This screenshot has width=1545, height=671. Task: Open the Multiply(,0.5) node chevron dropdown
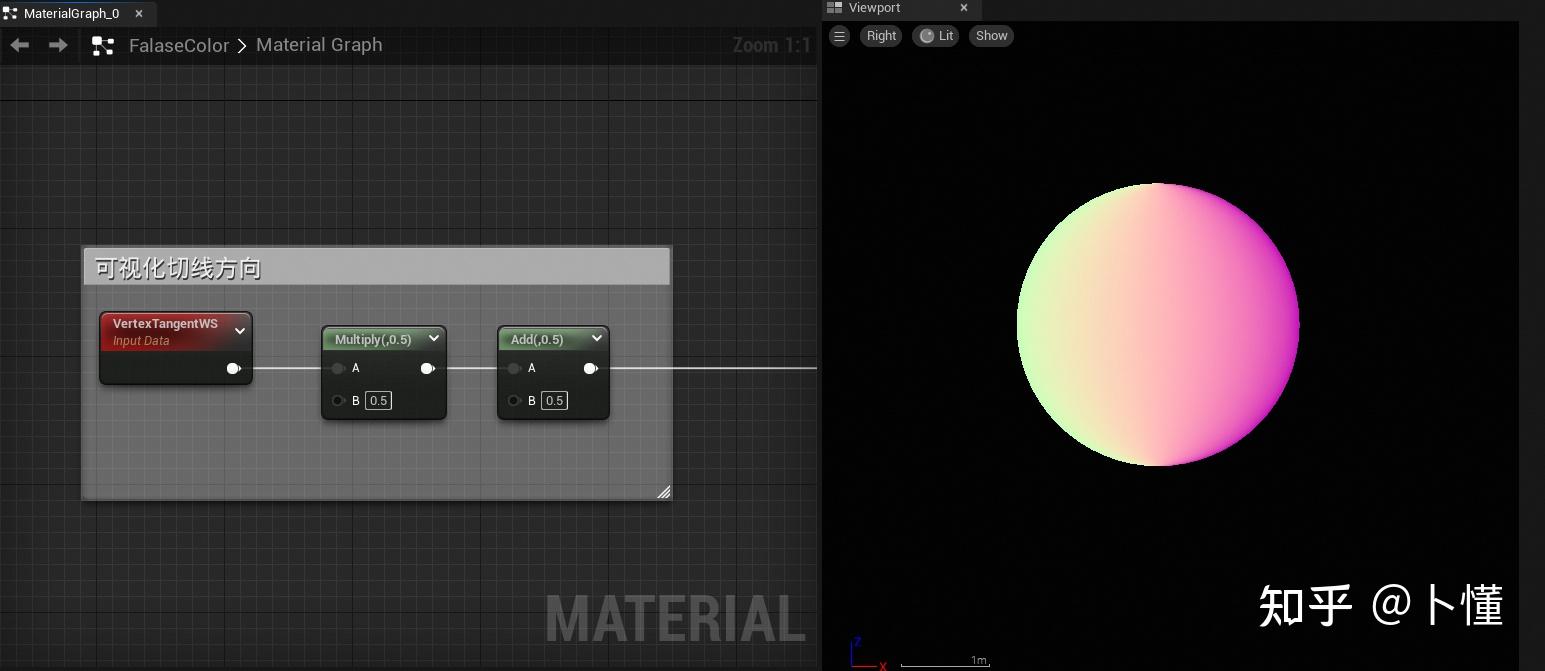click(x=434, y=338)
